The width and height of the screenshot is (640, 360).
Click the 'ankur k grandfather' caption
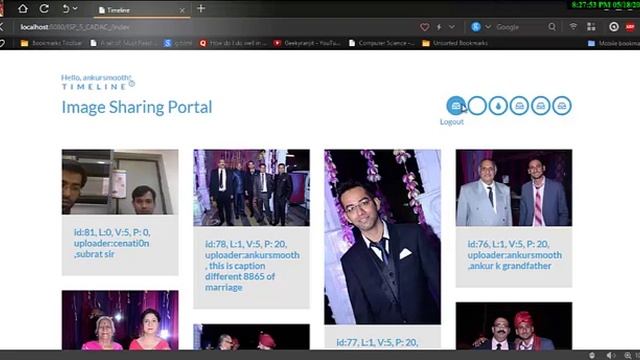click(x=510, y=266)
